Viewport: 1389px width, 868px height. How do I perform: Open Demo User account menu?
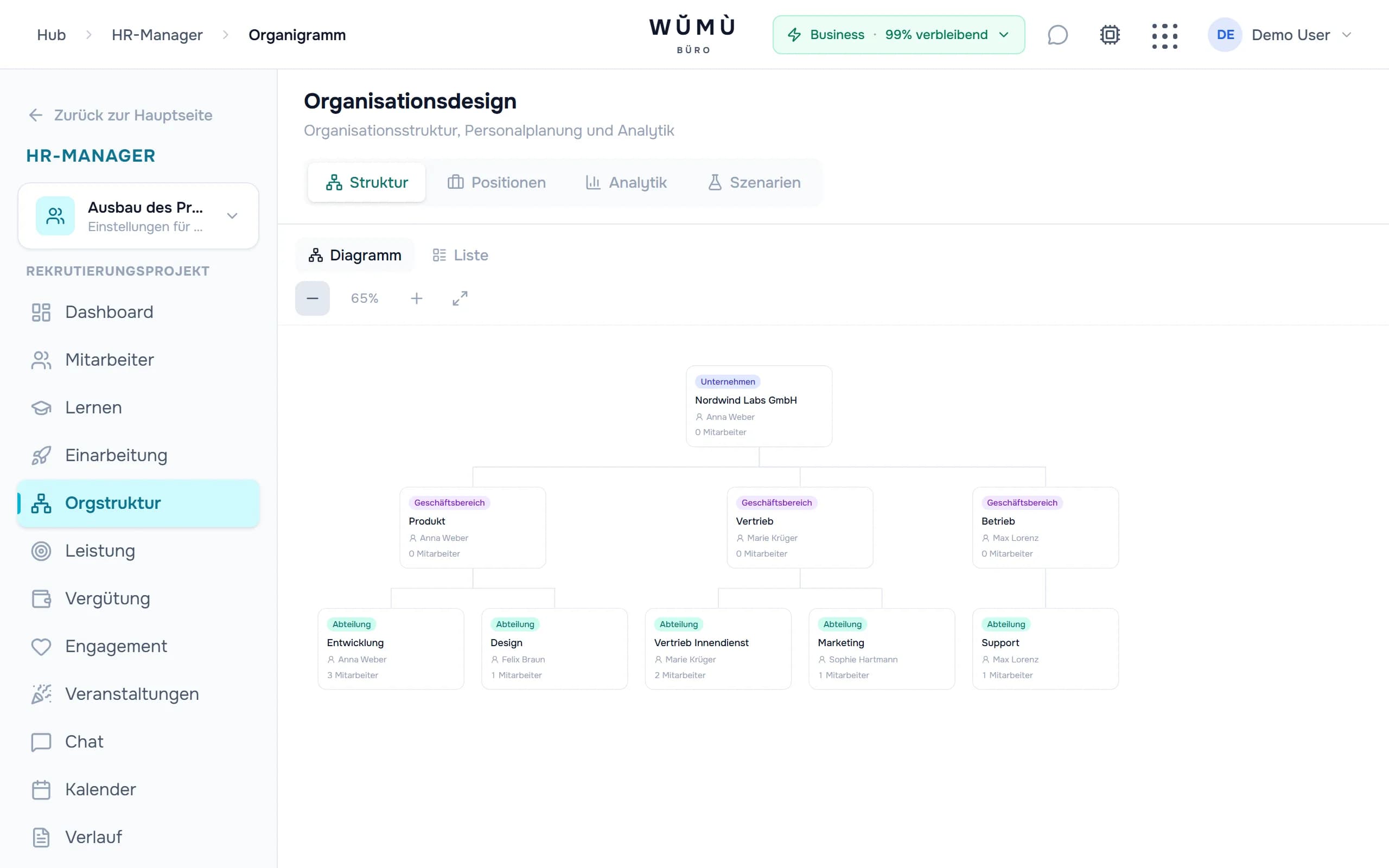click(1280, 35)
